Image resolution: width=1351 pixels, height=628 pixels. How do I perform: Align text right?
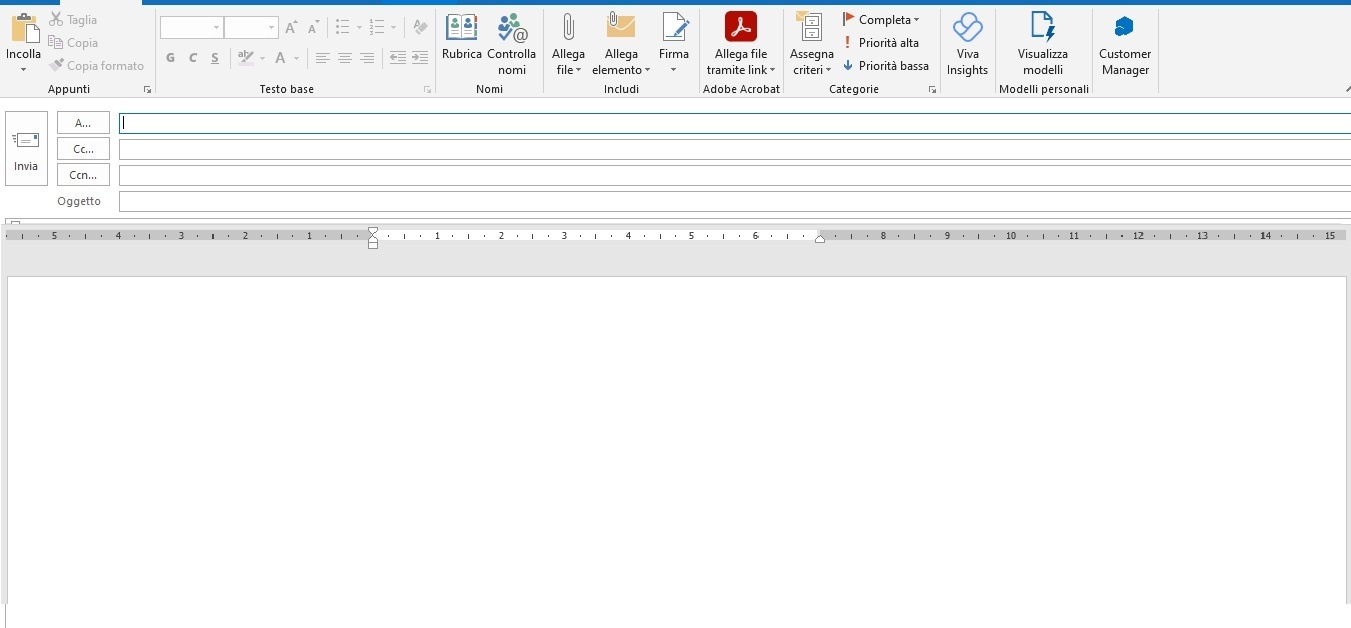tap(367, 58)
